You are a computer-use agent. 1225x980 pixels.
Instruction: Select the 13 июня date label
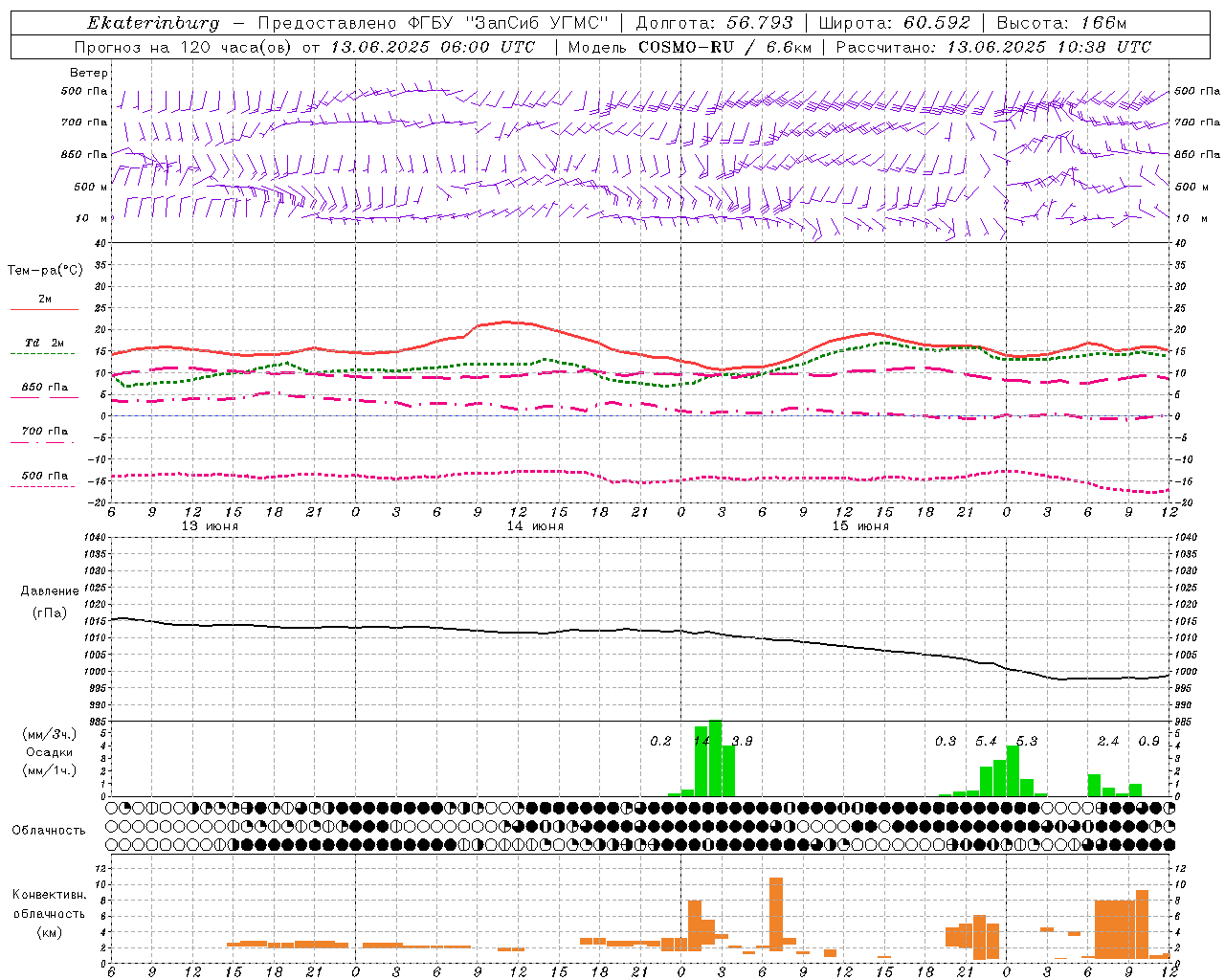tap(210, 526)
